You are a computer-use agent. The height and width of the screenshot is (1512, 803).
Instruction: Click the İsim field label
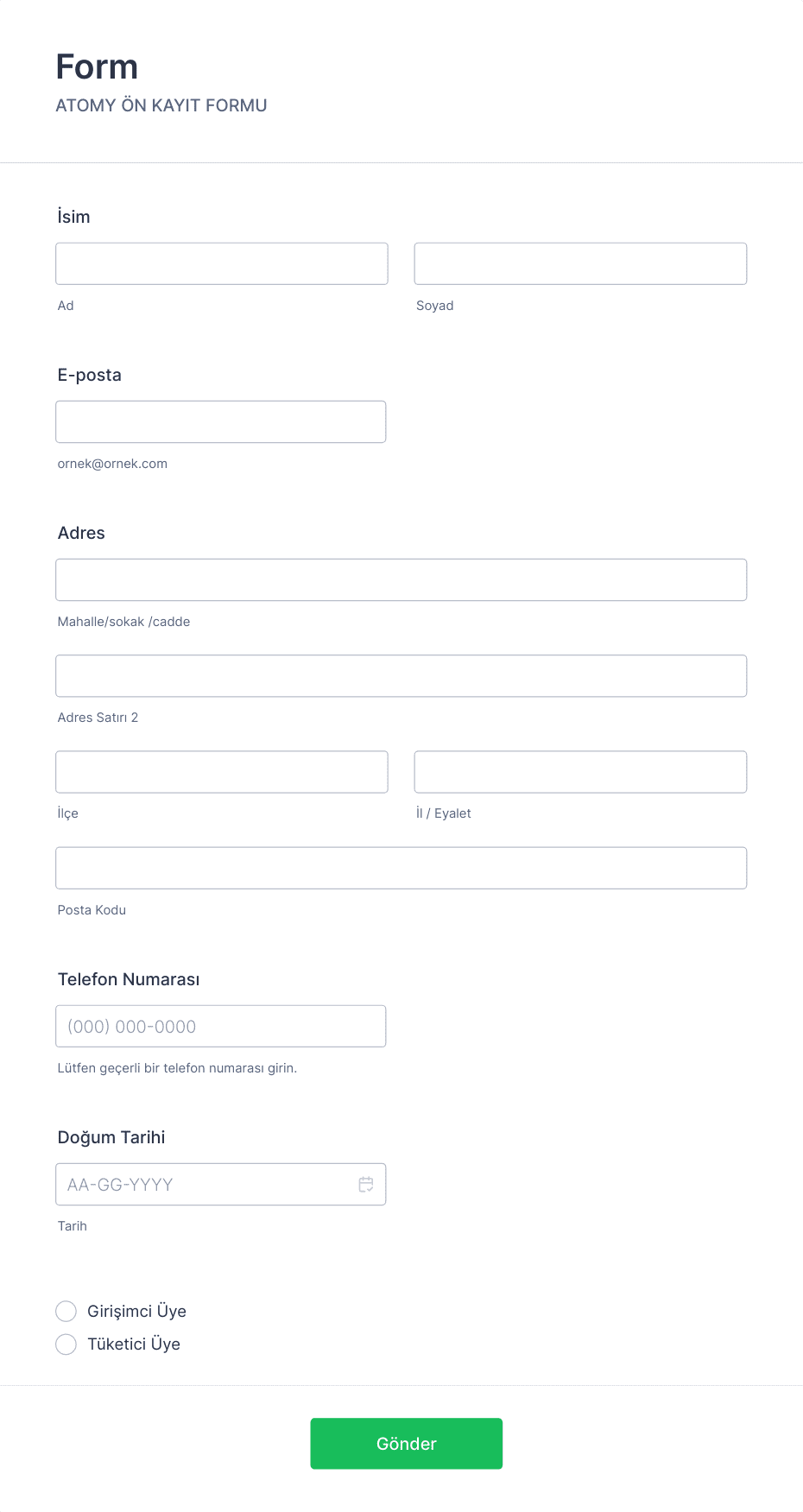[74, 217]
